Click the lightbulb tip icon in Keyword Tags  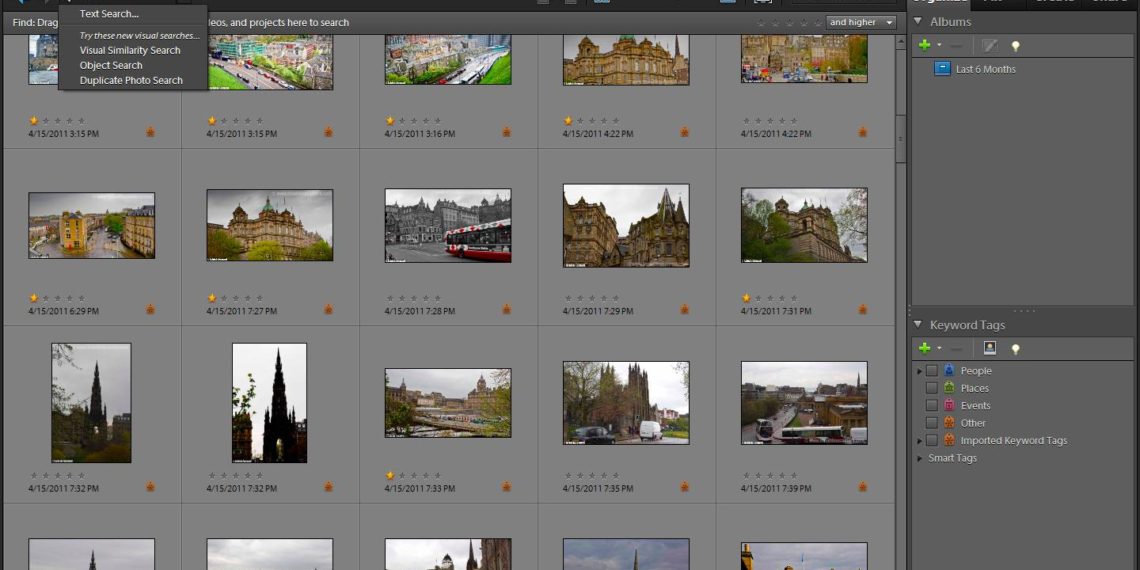(x=1015, y=349)
